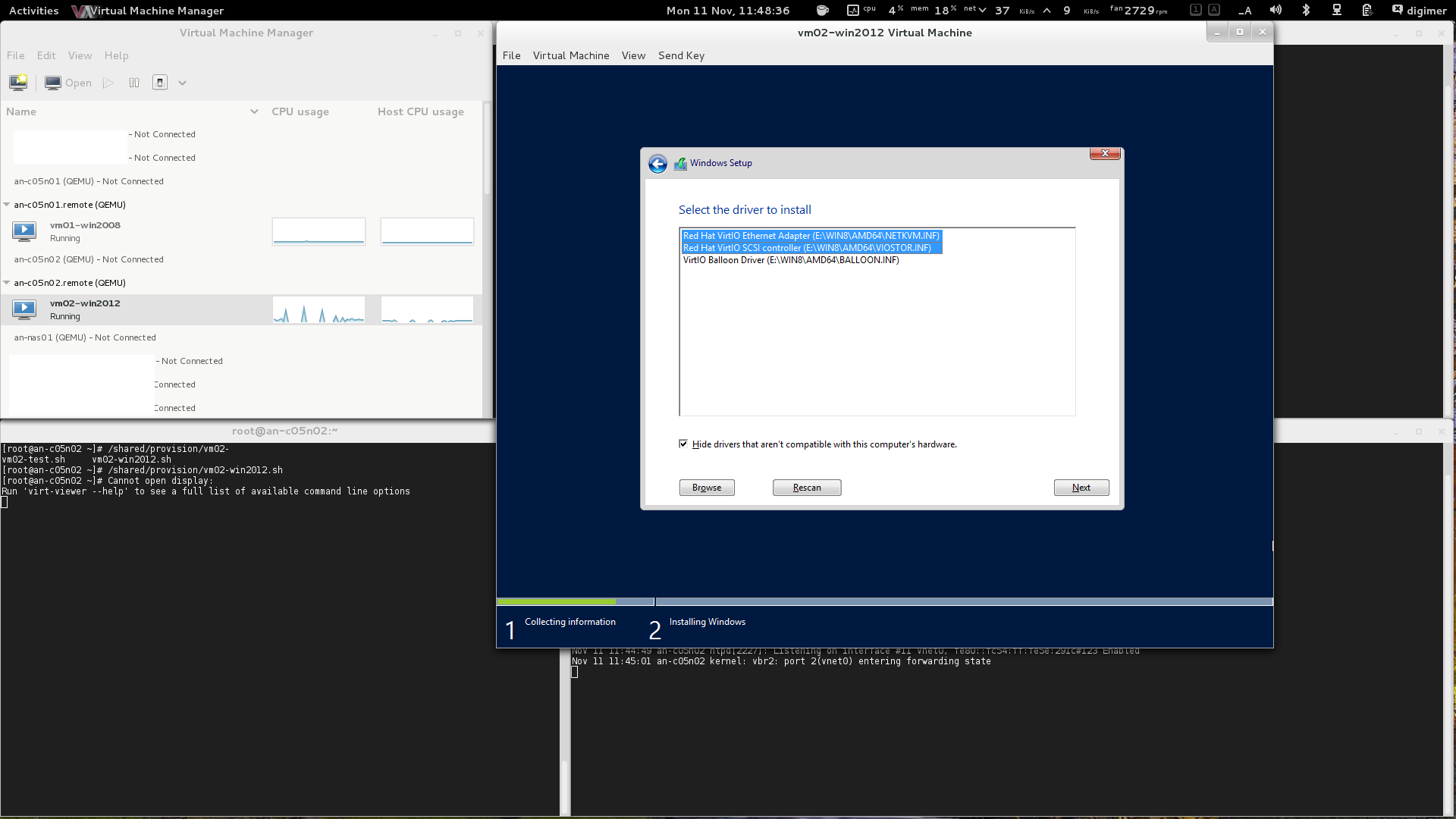Click the left terminal window scrollbar
Screen dimensions: 1456x819
point(565,786)
